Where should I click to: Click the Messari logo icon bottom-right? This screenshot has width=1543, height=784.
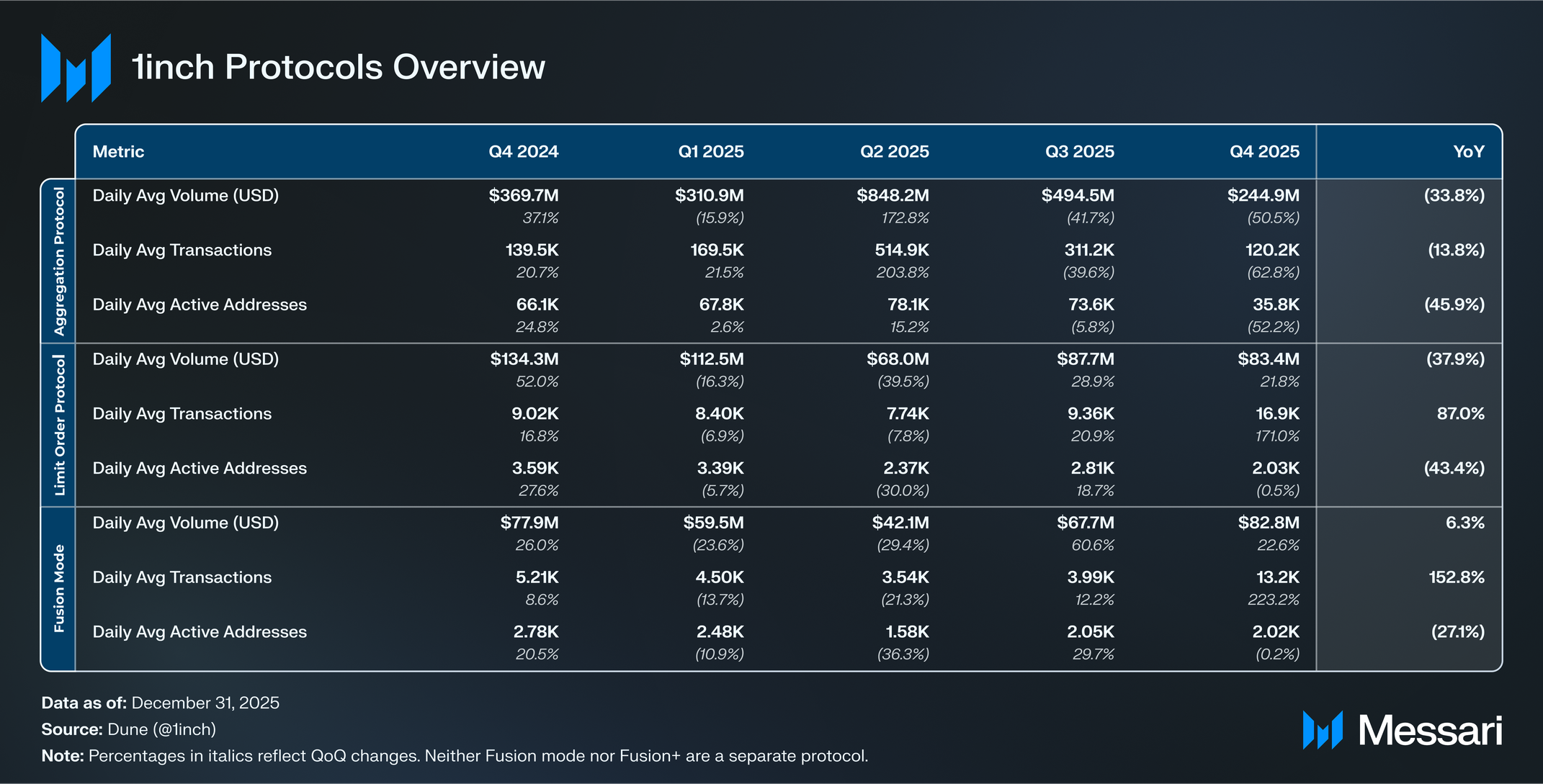pyautogui.click(x=1322, y=730)
